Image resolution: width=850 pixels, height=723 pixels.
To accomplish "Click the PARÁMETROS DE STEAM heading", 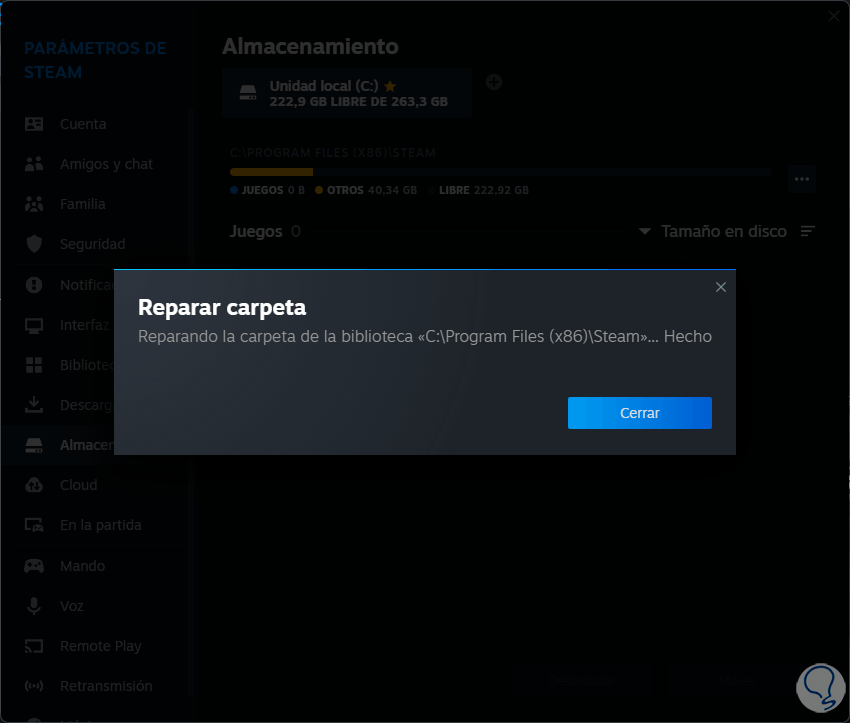I will [x=95, y=60].
